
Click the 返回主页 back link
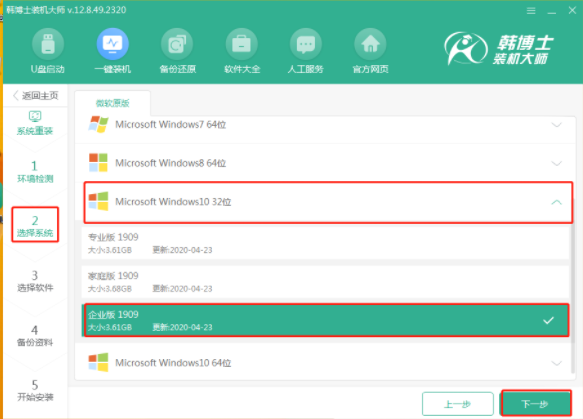[x=36, y=96]
